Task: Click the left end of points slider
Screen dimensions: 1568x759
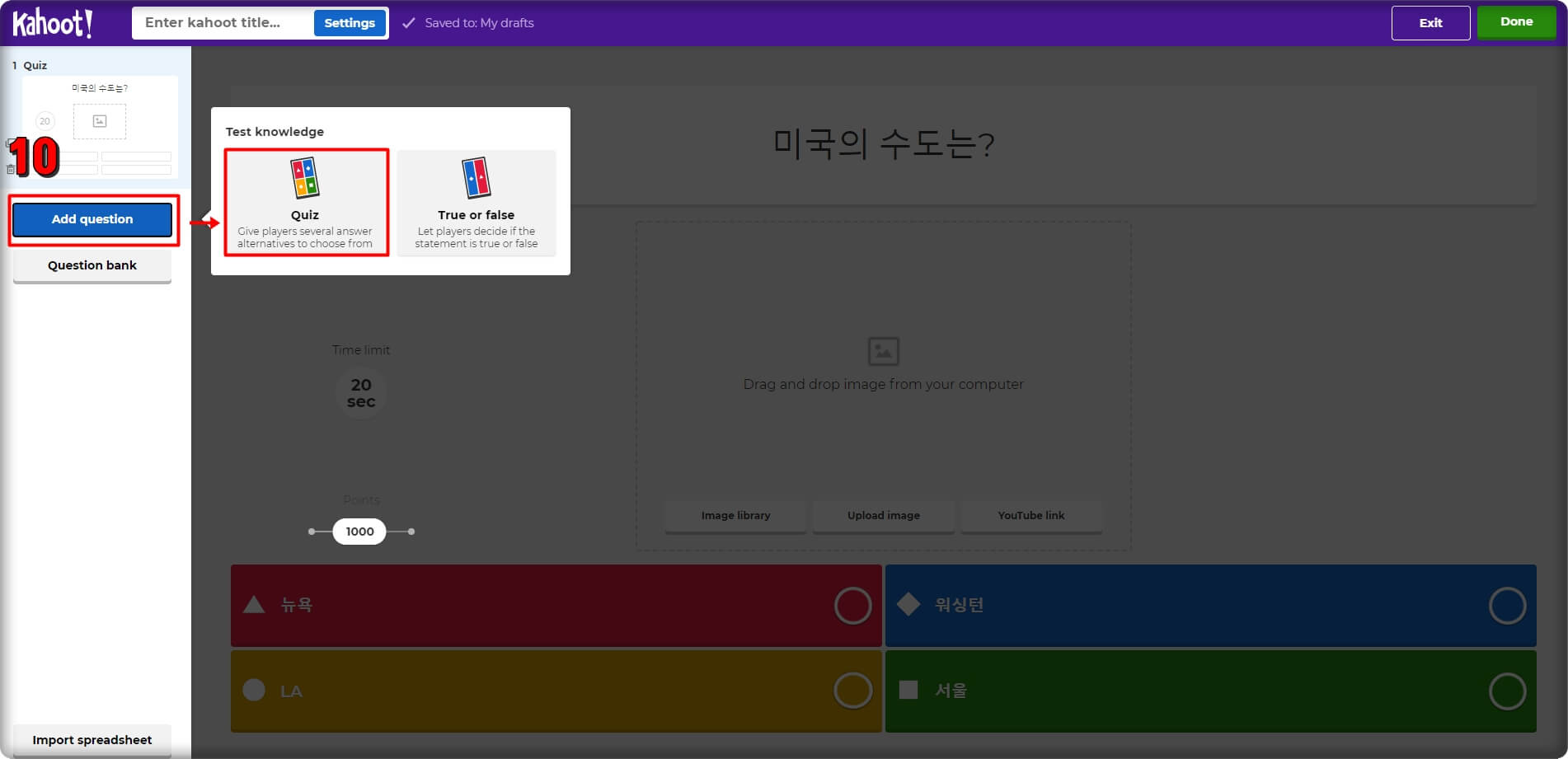Action: [x=312, y=532]
